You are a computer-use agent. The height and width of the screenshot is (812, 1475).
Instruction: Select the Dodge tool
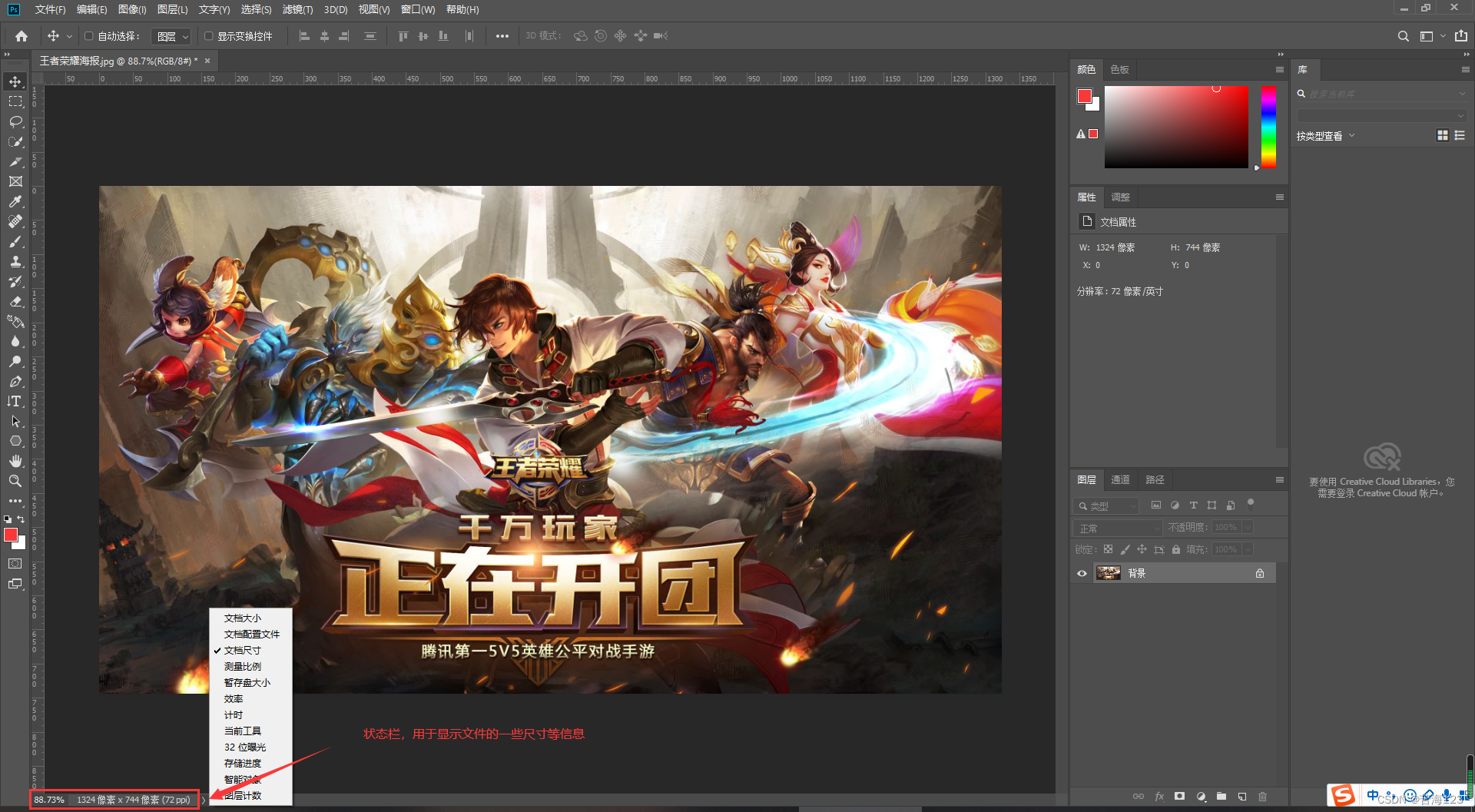coord(15,361)
